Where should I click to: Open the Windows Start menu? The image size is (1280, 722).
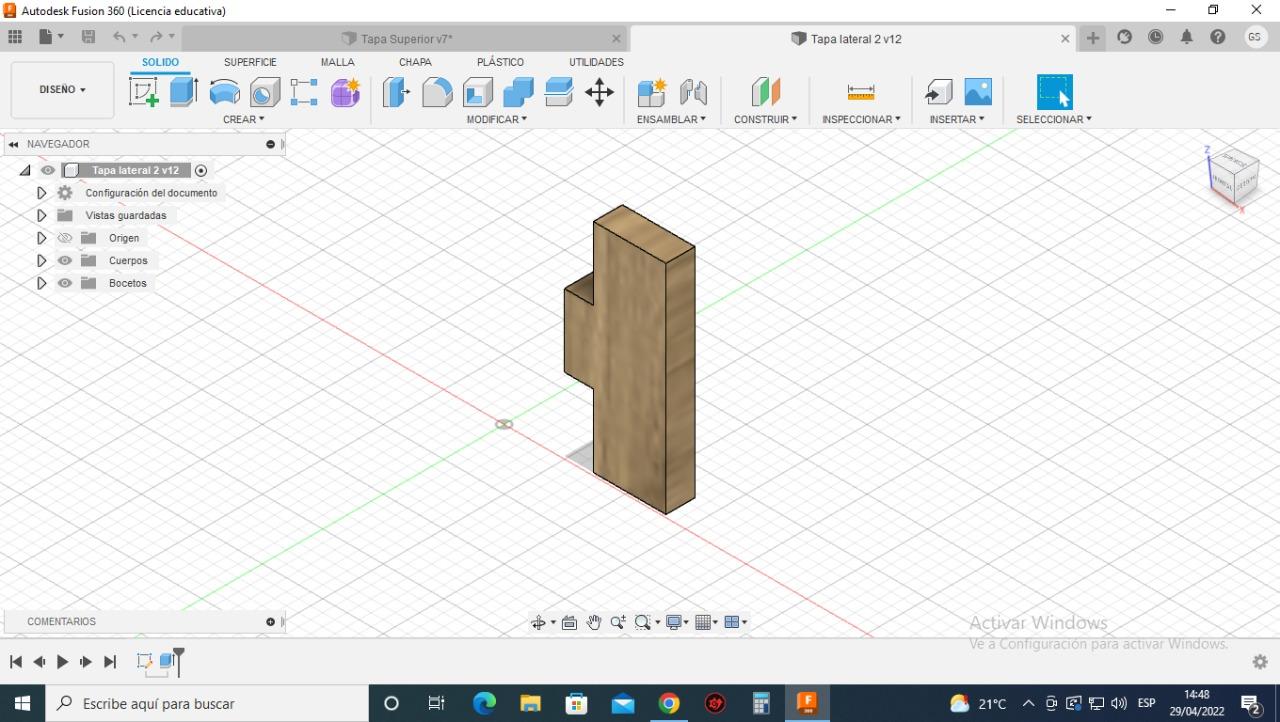(x=22, y=703)
